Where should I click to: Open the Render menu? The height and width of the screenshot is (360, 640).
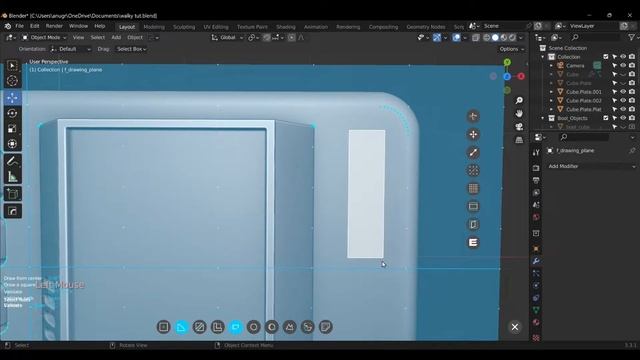54,26
